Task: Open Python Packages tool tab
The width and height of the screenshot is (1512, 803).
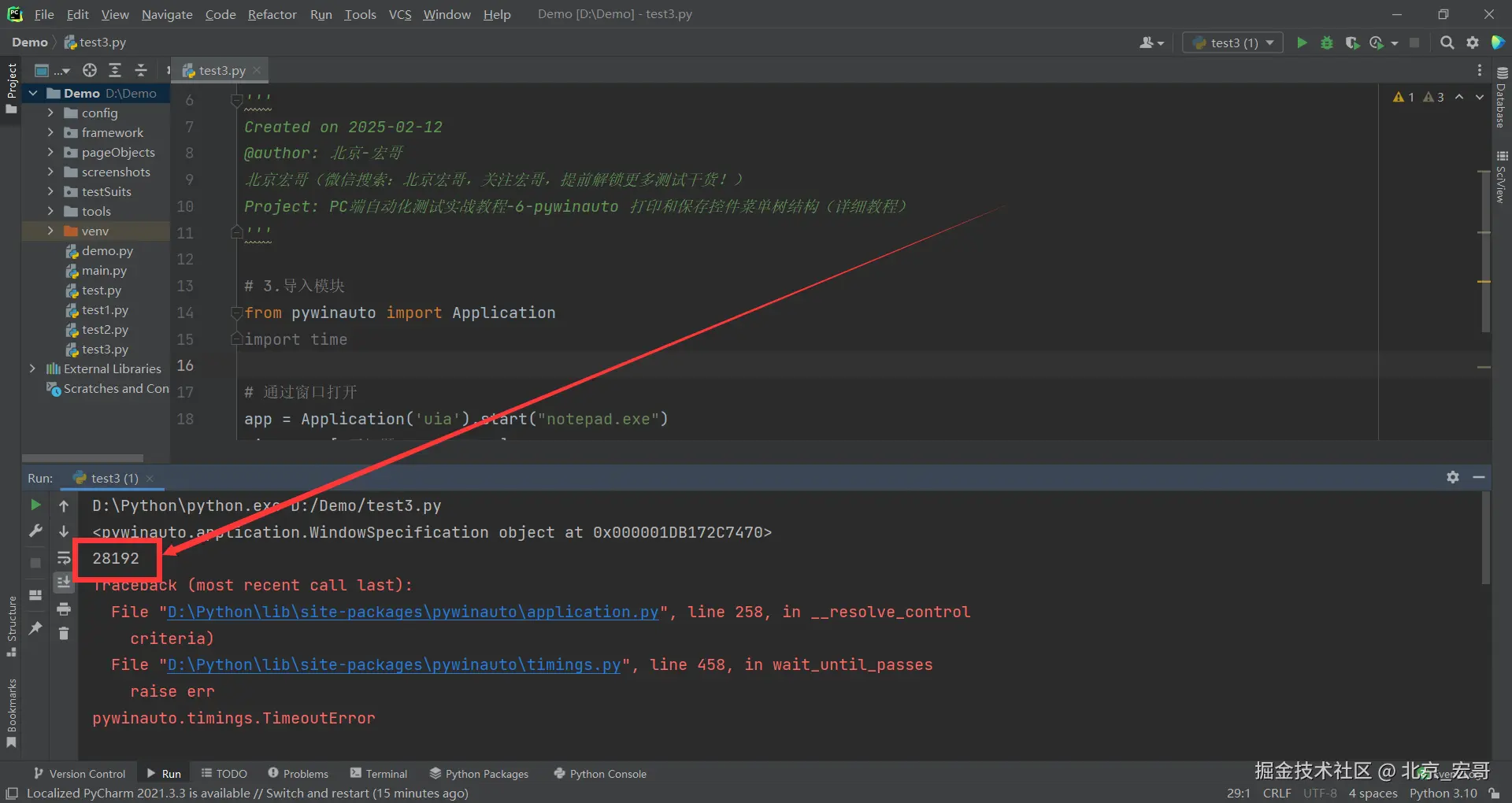Action: coord(479,774)
